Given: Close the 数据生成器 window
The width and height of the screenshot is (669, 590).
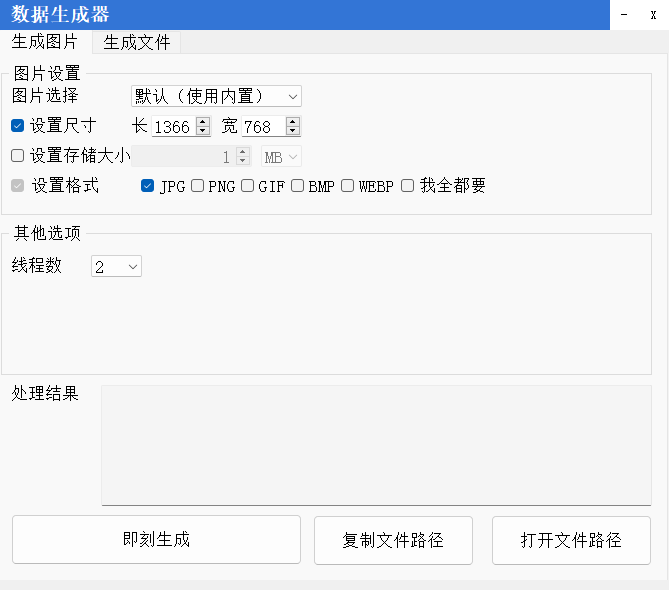Looking at the screenshot, I should 653,15.
